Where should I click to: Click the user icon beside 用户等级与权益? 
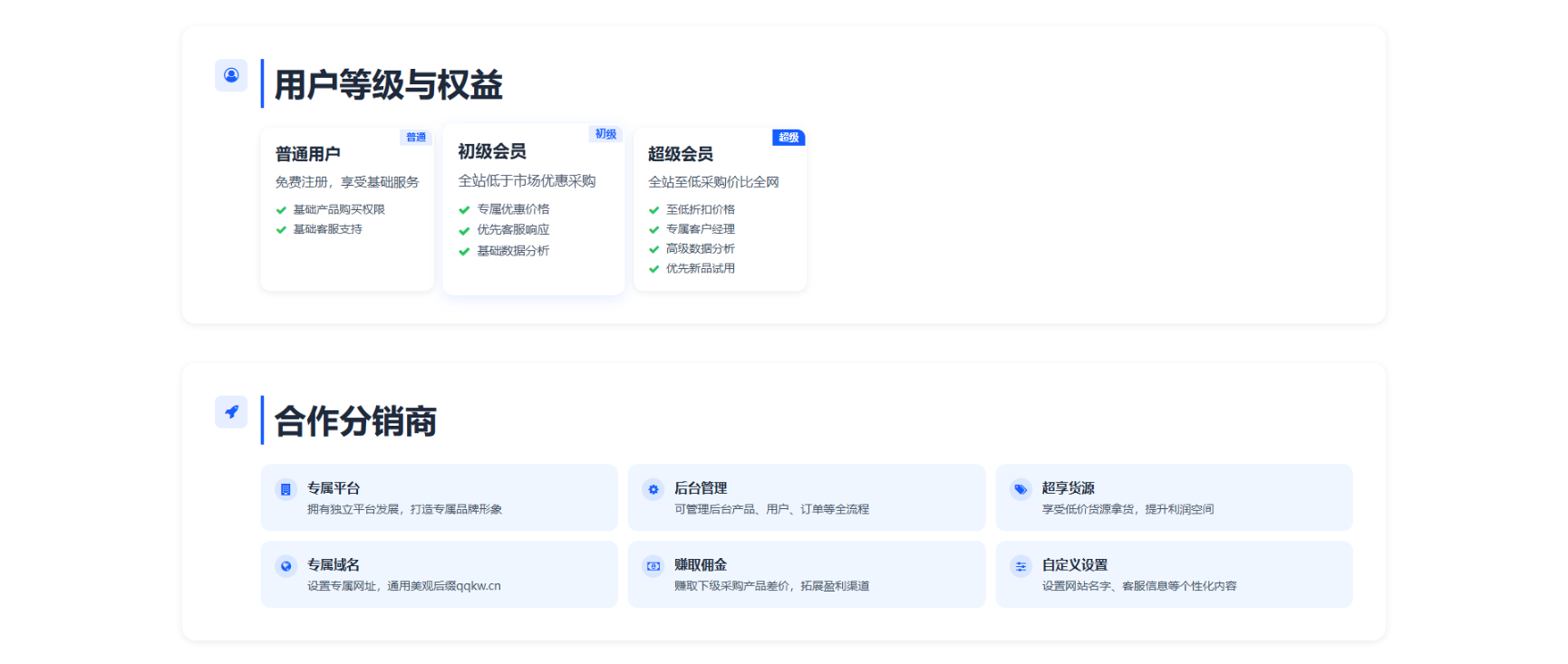point(231,75)
